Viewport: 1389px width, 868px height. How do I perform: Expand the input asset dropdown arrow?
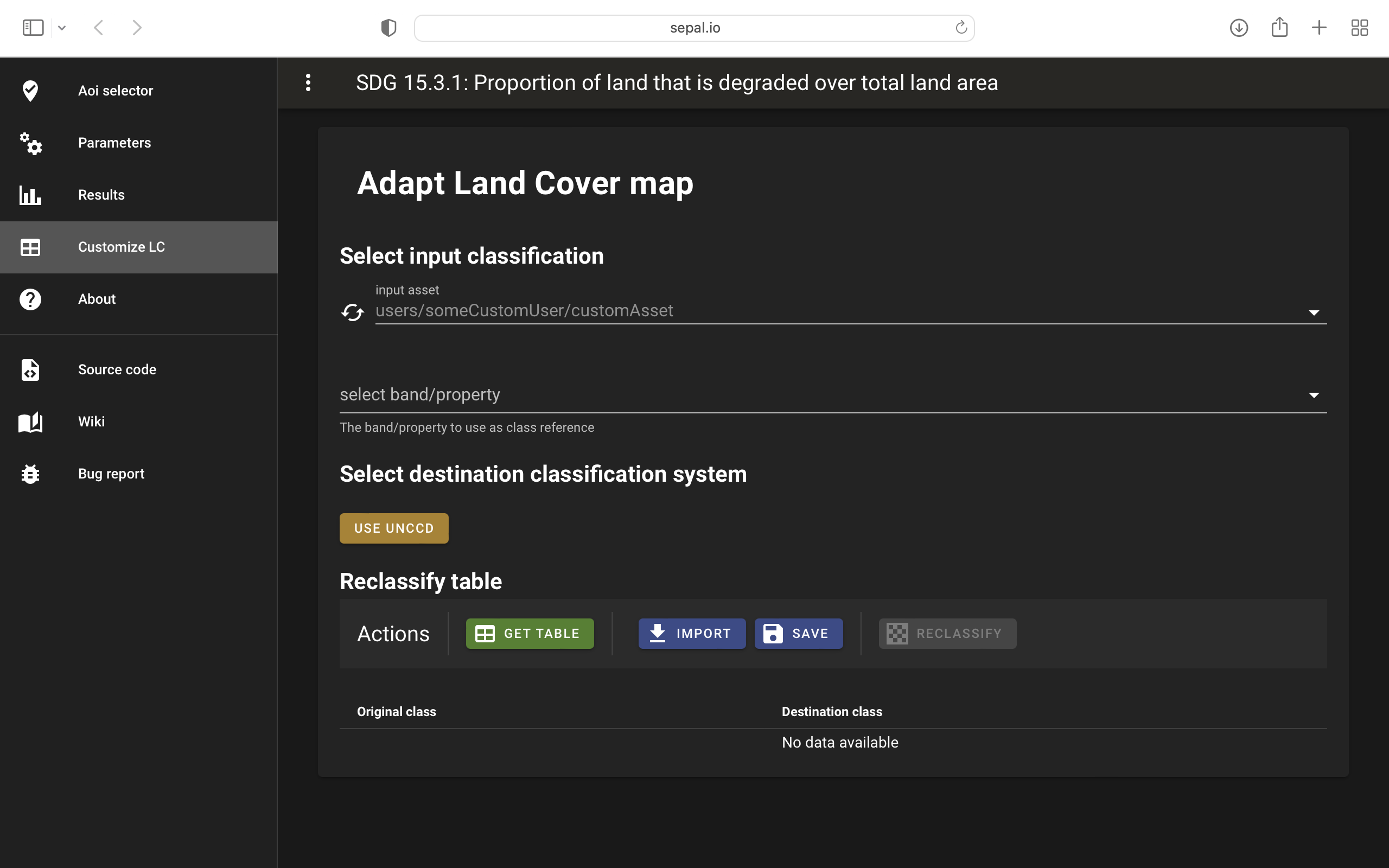[1313, 312]
